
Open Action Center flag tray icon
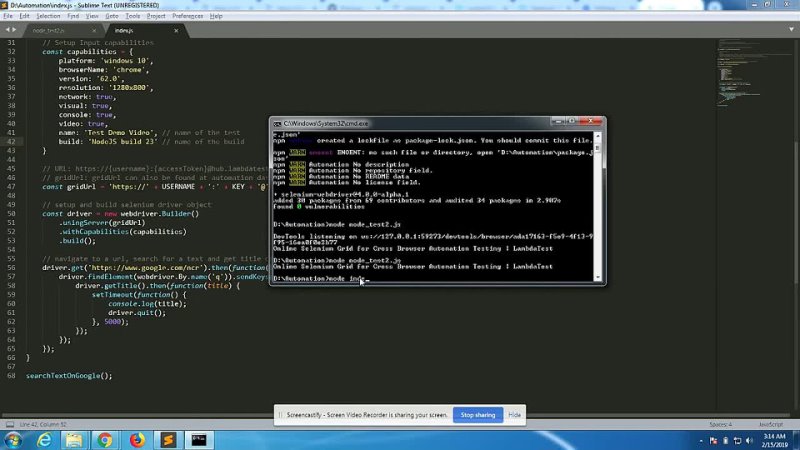[x=713, y=440]
